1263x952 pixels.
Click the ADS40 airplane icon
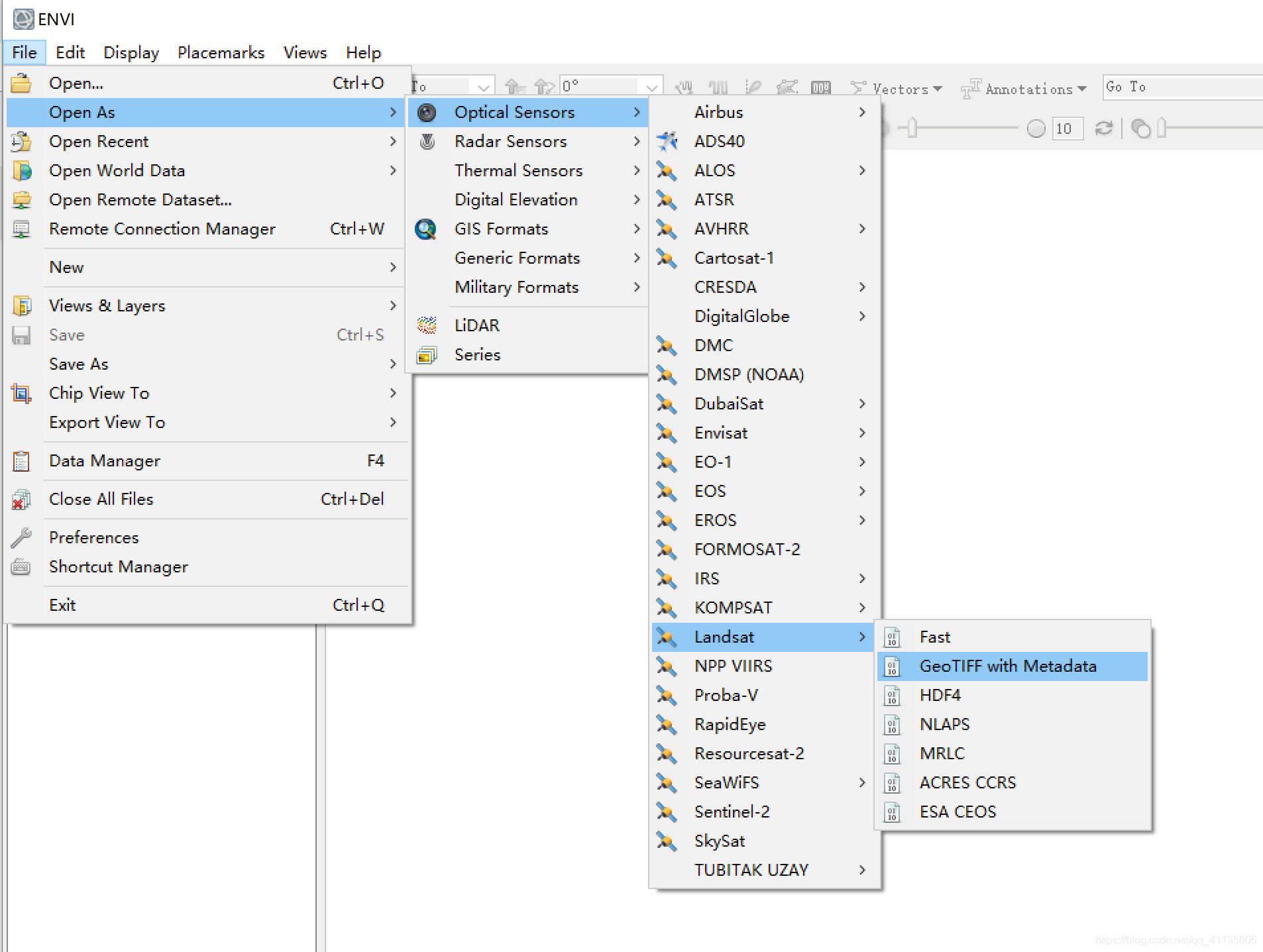667,141
